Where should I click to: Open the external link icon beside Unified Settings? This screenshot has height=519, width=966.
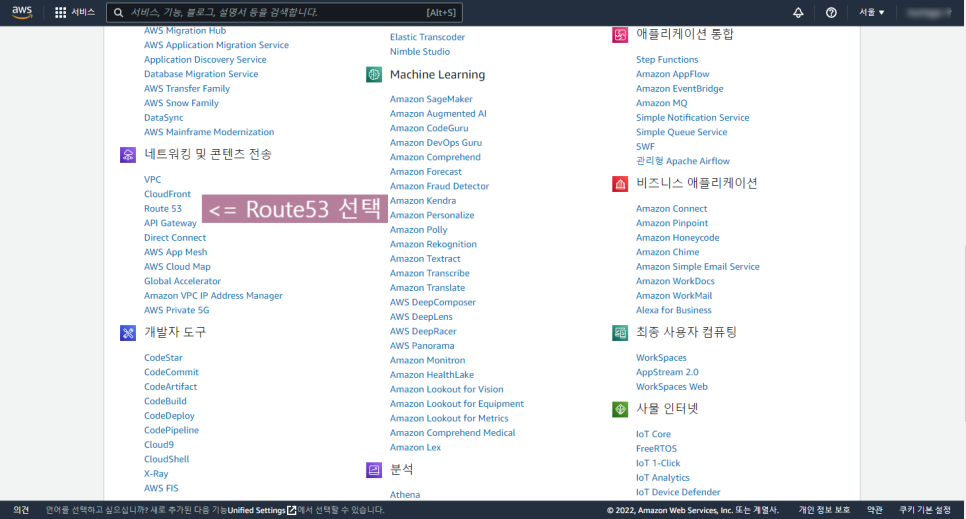(291, 510)
